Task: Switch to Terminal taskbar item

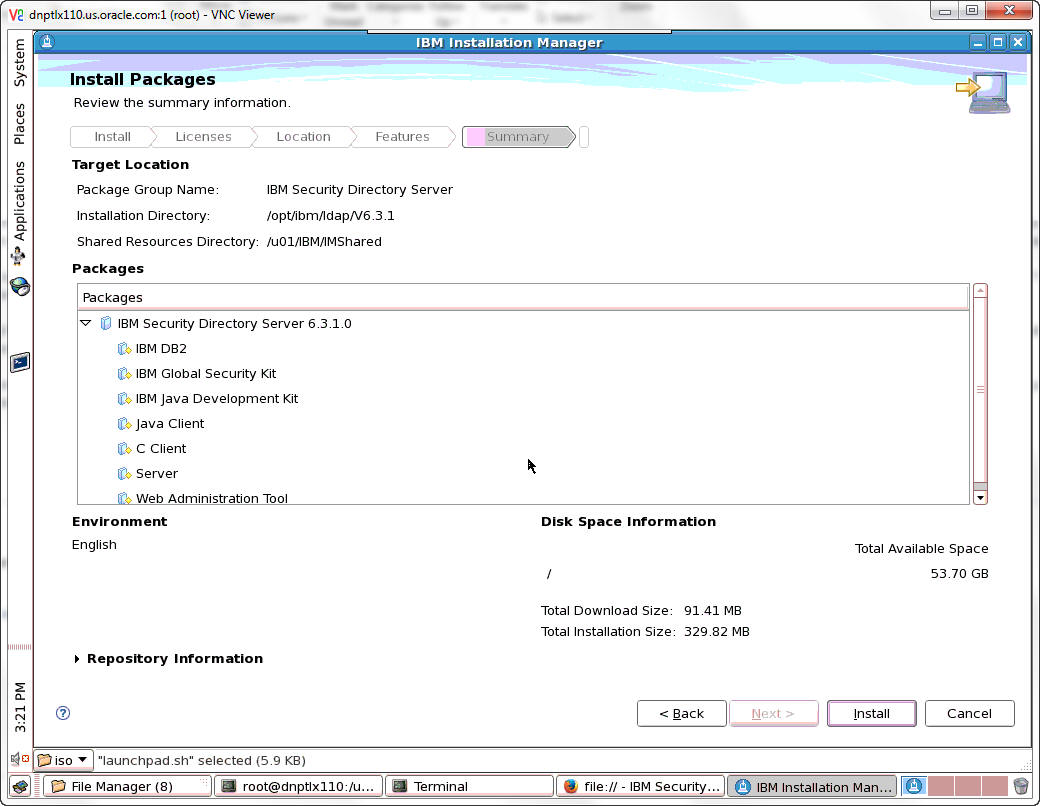Action: [x=469, y=786]
